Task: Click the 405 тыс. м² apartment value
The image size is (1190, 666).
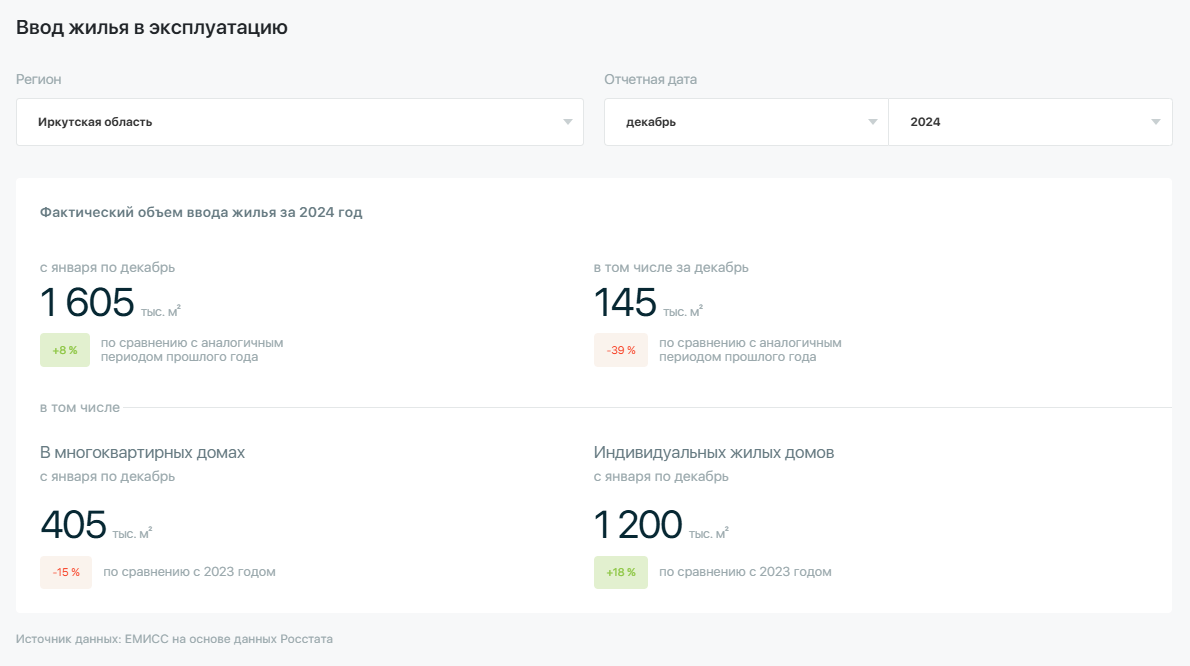Action: coord(74,525)
